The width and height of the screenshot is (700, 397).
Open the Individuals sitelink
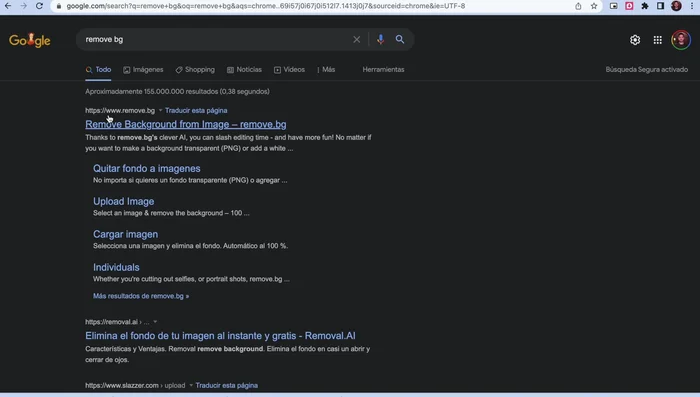click(x=116, y=267)
